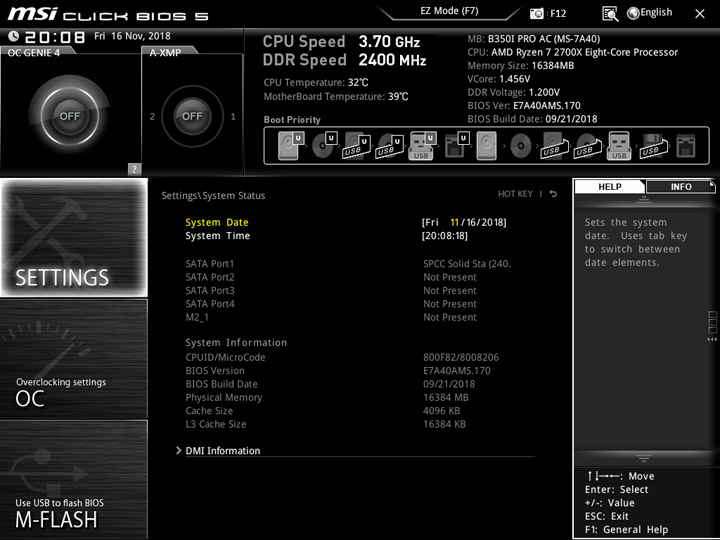720x540 pixels.
Task: Click the Settings\System Status breadcrumb
Action: (x=213, y=196)
